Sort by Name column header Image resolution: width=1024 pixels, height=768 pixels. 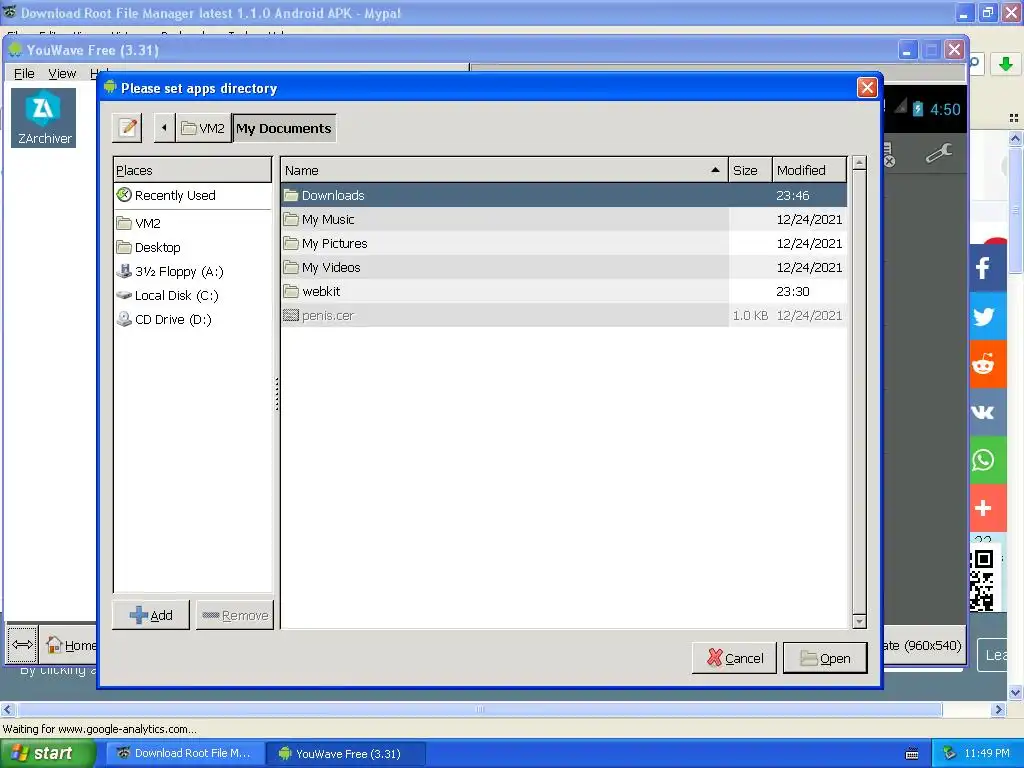pyautogui.click(x=504, y=170)
